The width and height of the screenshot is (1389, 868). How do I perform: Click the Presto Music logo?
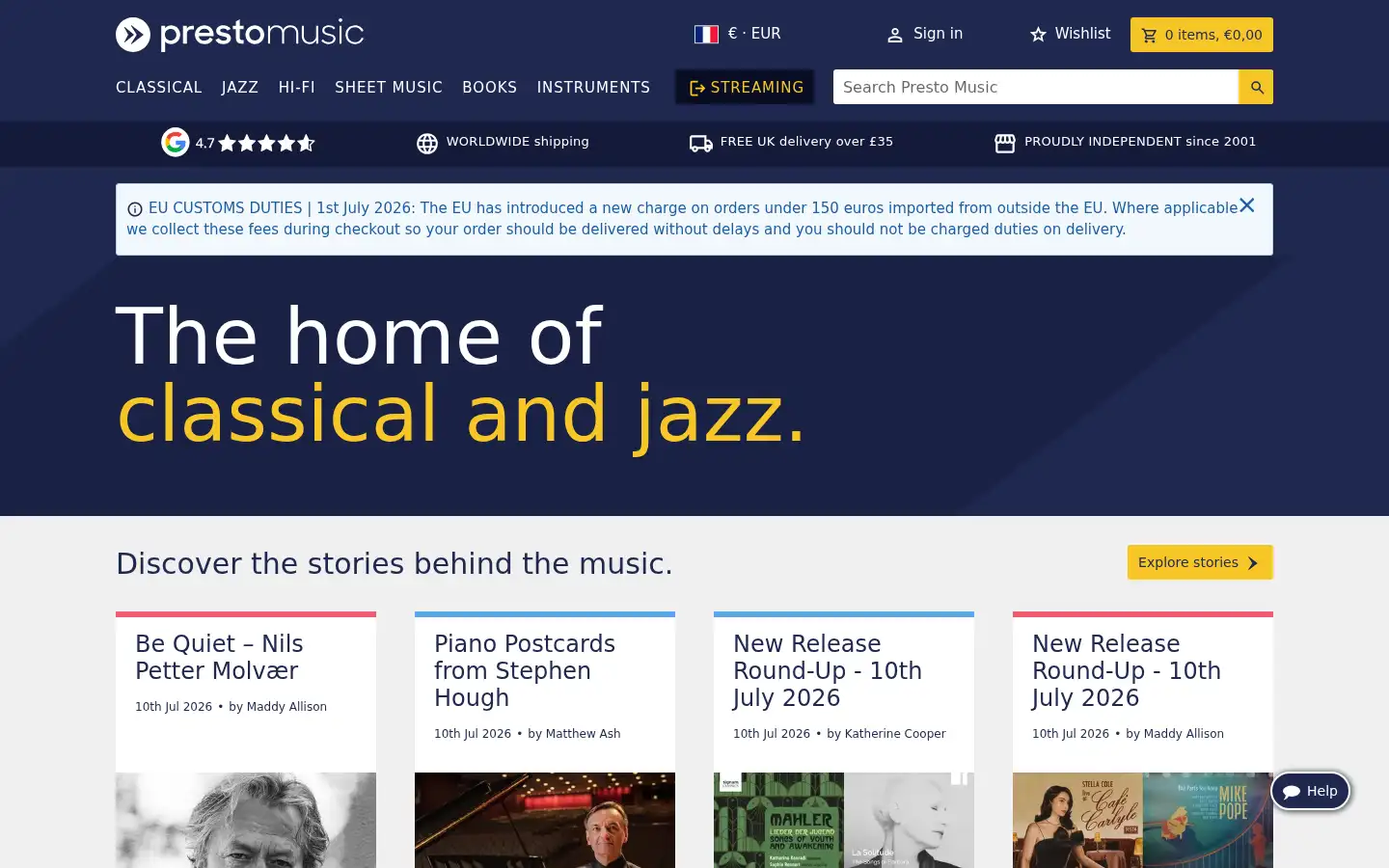coord(239,34)
